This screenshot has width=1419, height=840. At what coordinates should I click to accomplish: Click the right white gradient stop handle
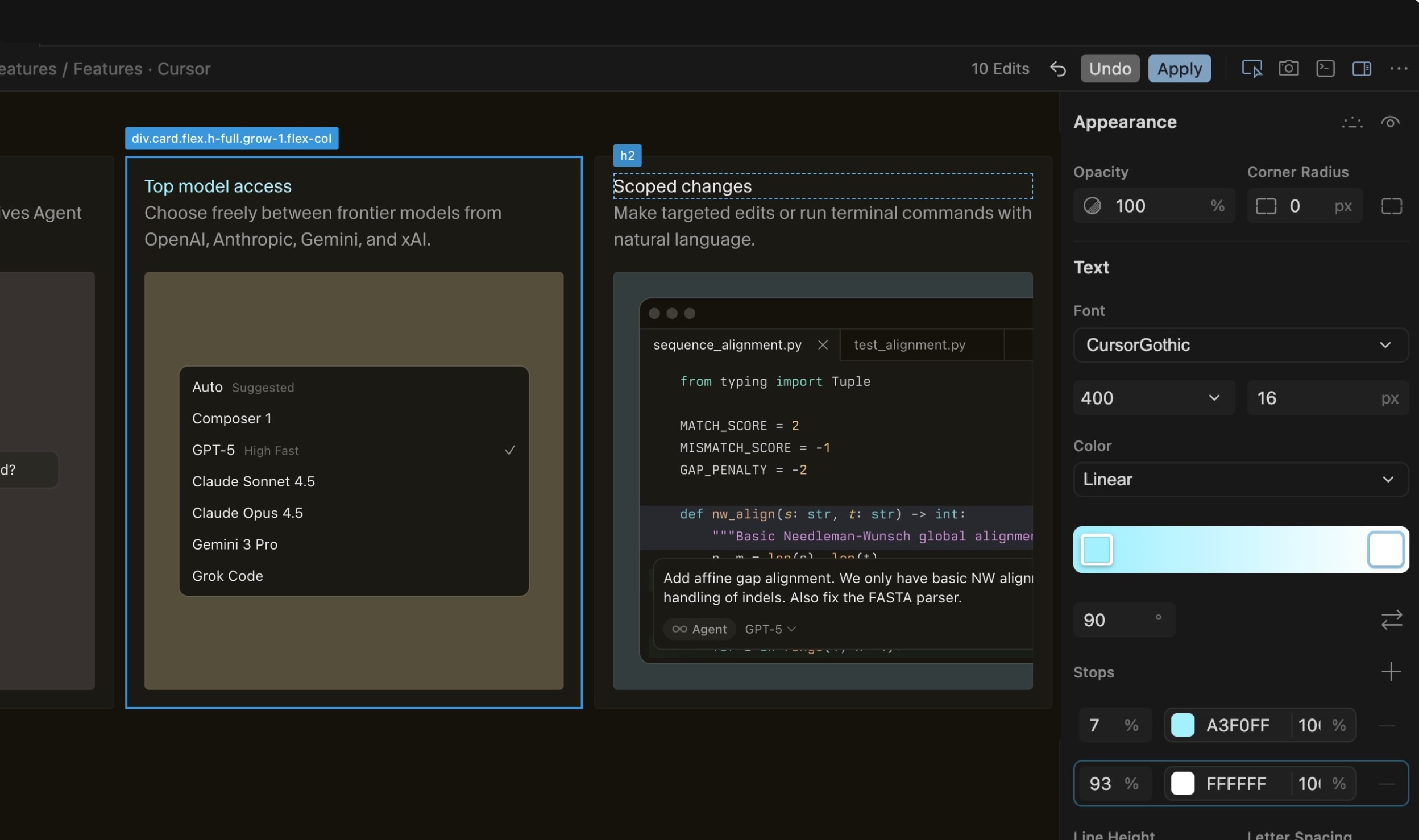pyautogui.click(x=1385, y=550)
